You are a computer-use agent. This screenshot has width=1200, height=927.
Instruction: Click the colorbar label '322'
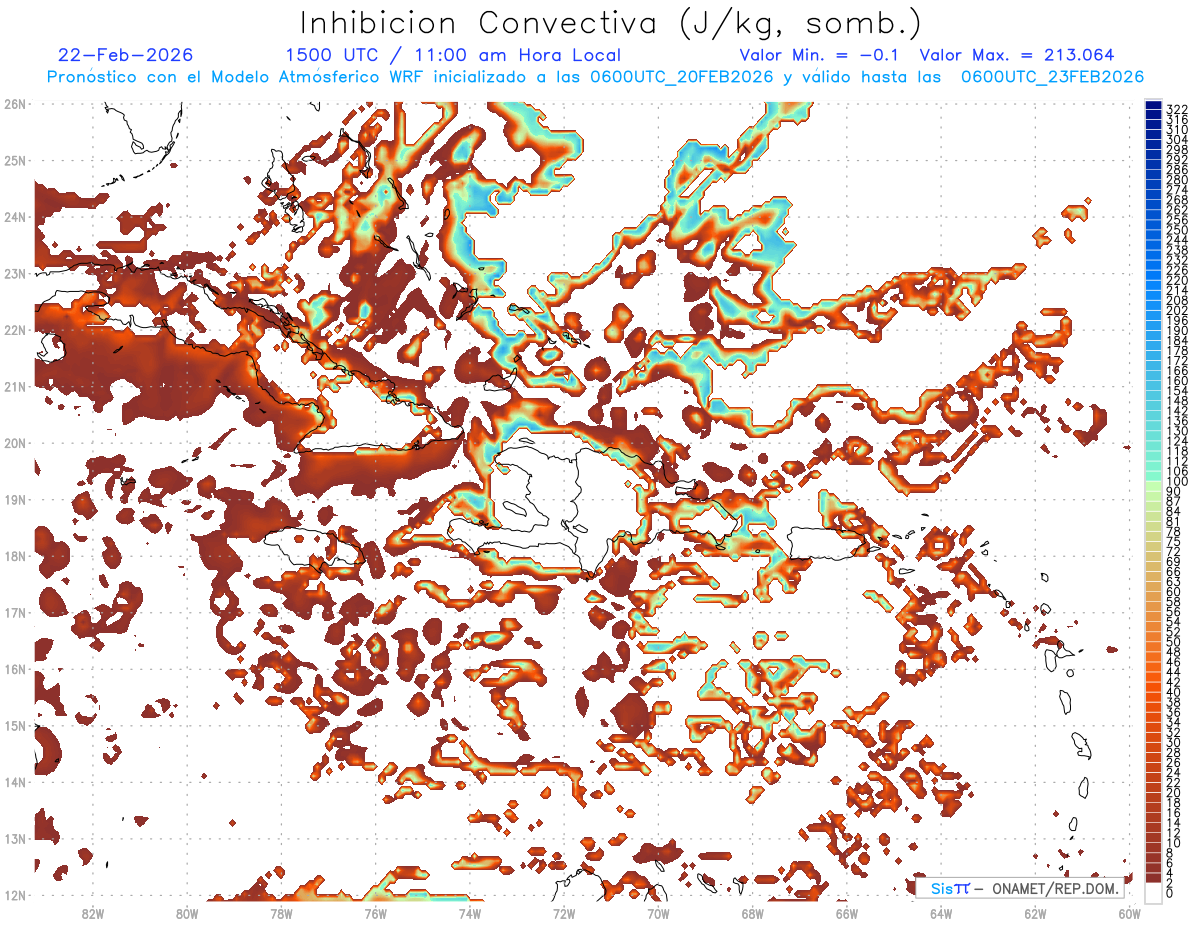coord(1176,110)
